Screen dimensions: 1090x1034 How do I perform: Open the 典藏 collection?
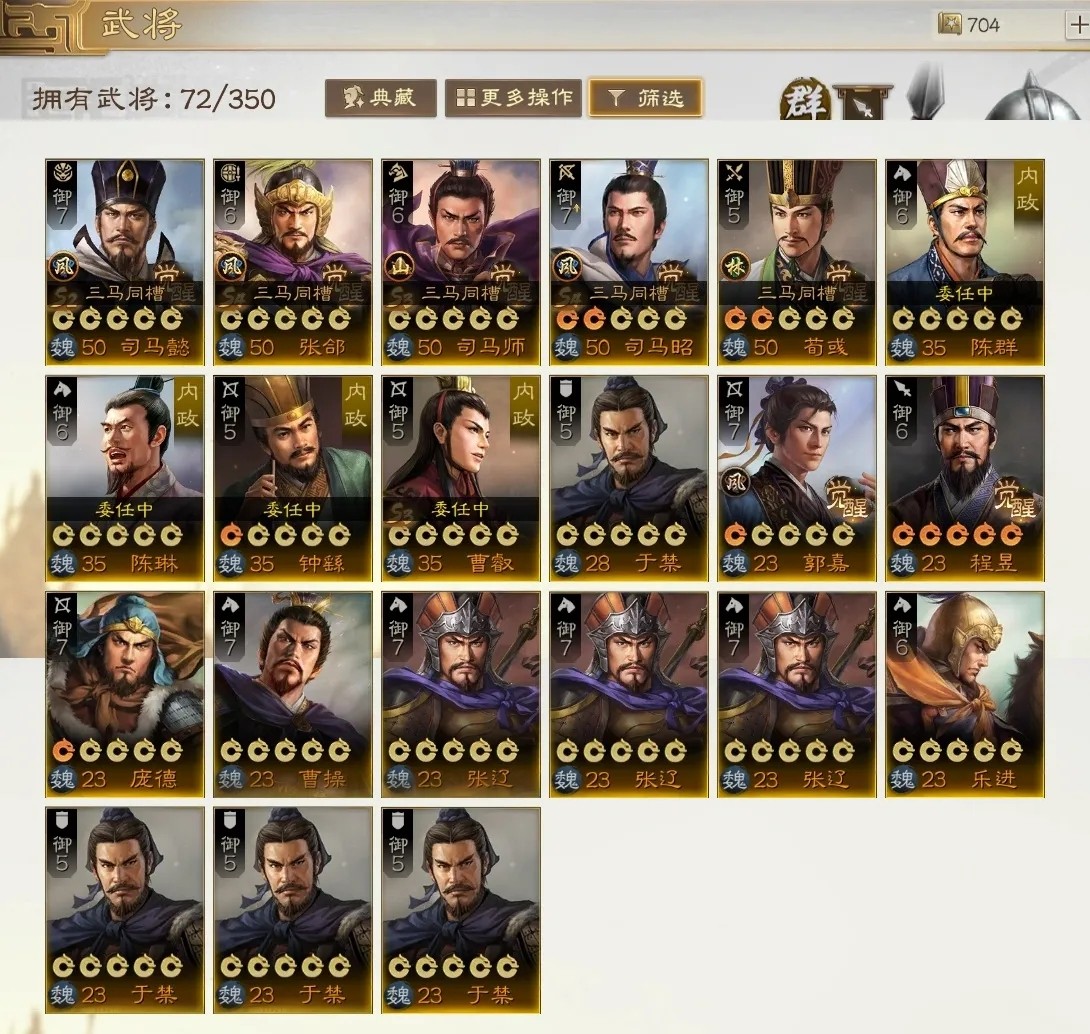380,98
